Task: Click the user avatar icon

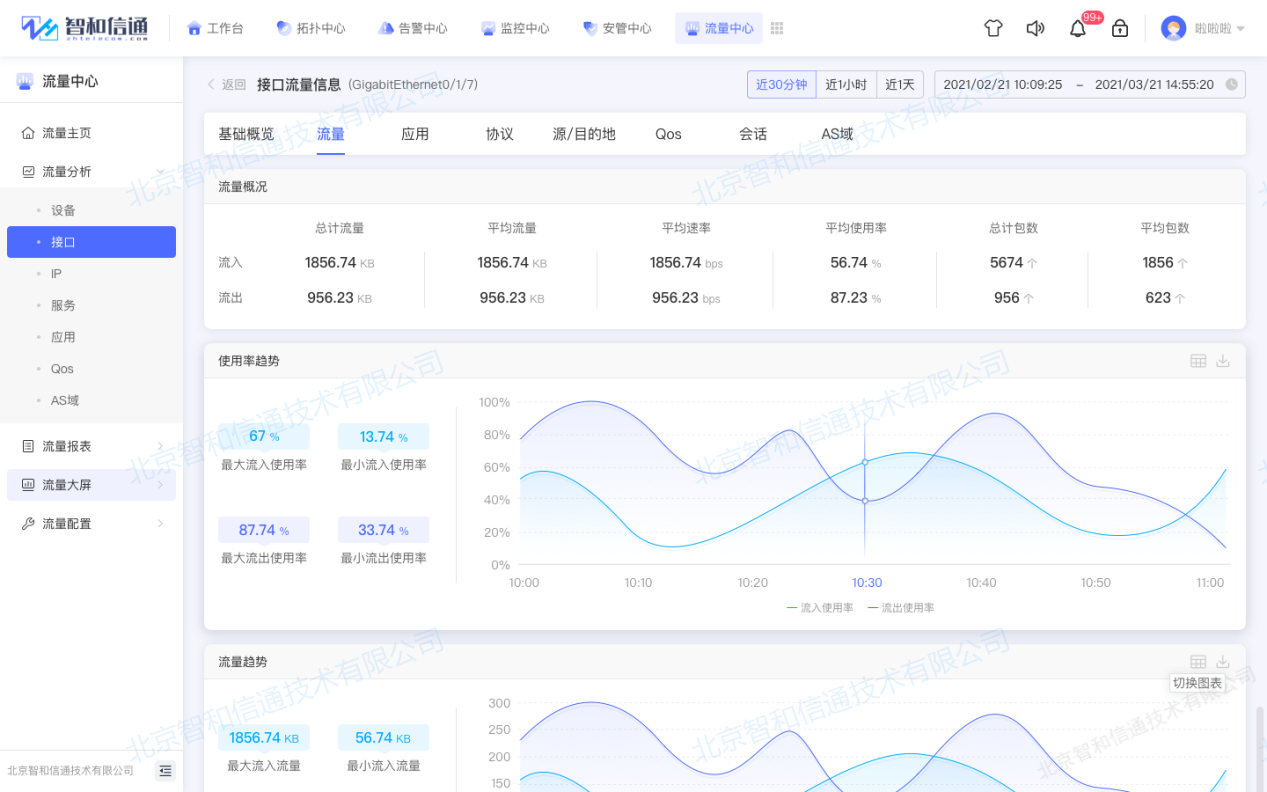Action: (x=1173, y=28)
